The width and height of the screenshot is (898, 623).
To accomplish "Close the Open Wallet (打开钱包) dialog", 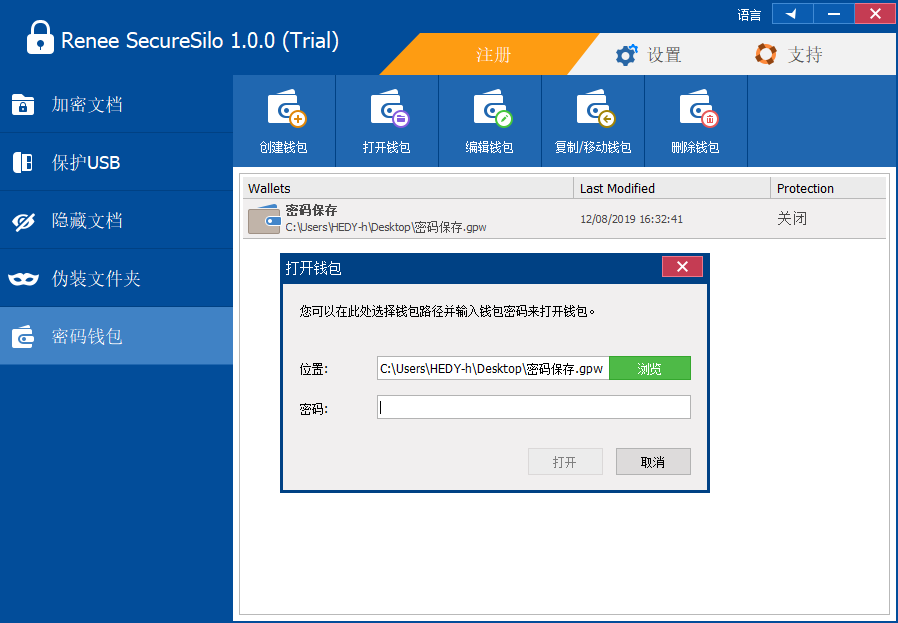I will point(682,267).
